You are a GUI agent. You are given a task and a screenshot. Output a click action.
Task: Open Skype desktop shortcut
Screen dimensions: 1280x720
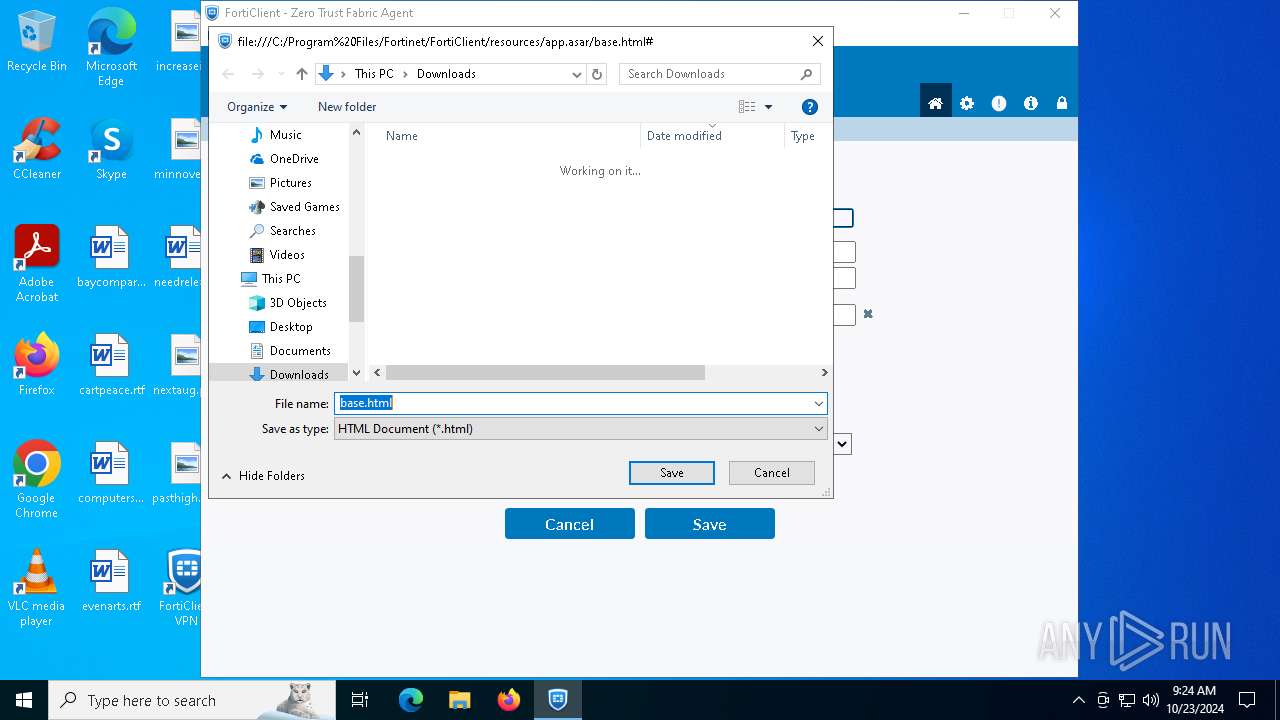click(x=111, y=149)
